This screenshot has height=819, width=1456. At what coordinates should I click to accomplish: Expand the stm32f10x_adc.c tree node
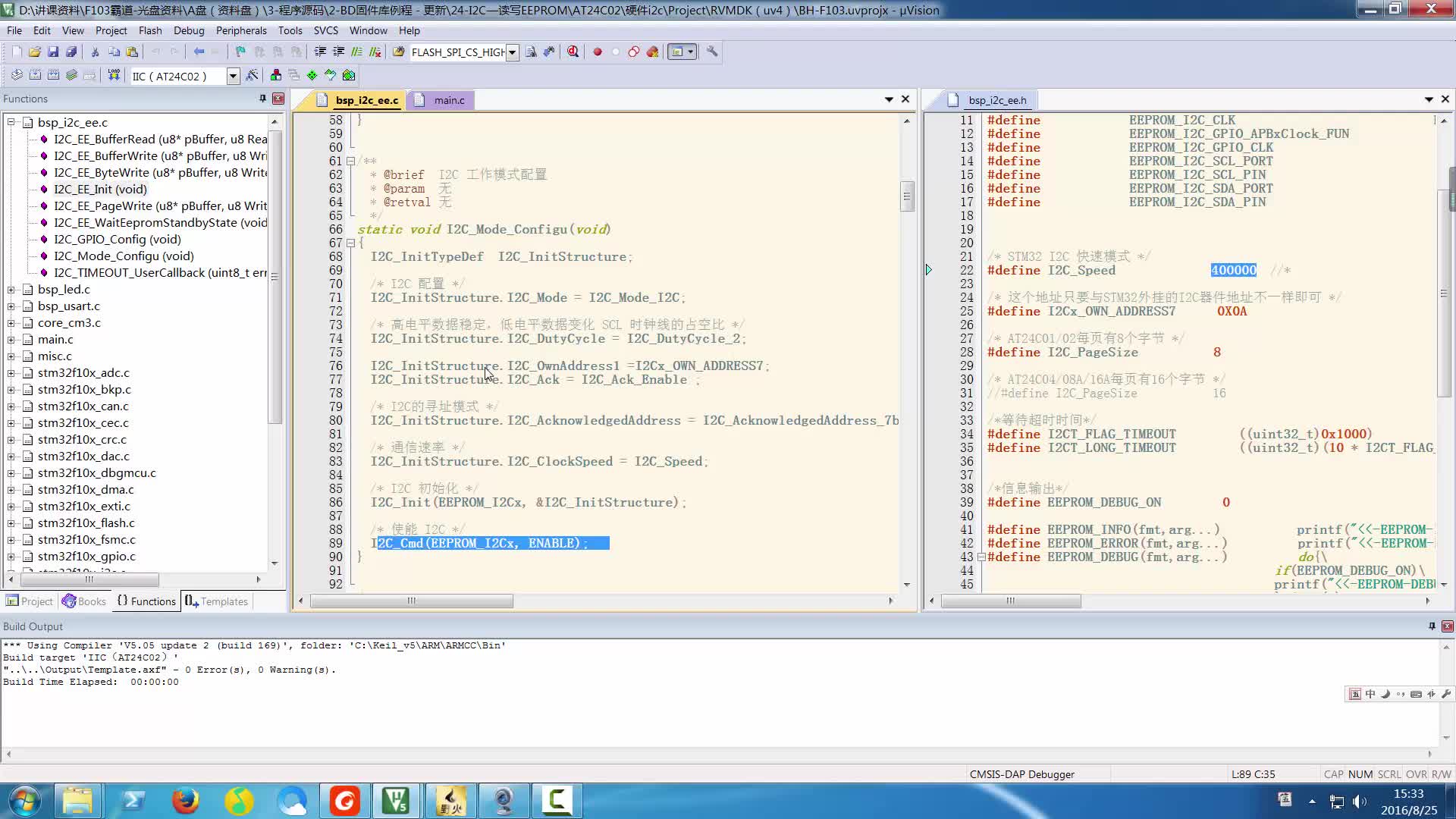[11, 372]
